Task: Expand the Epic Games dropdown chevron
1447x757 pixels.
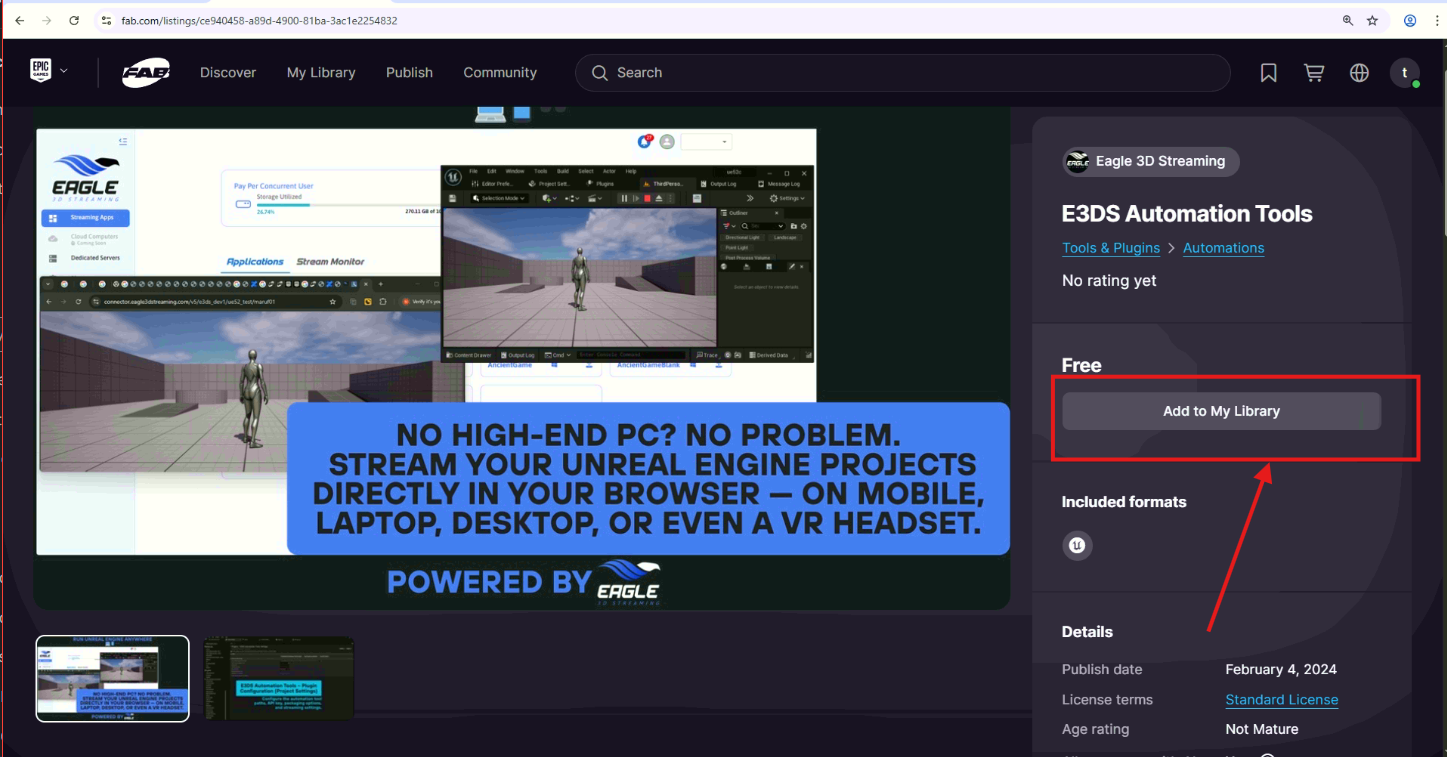Action: click(65, 71)
